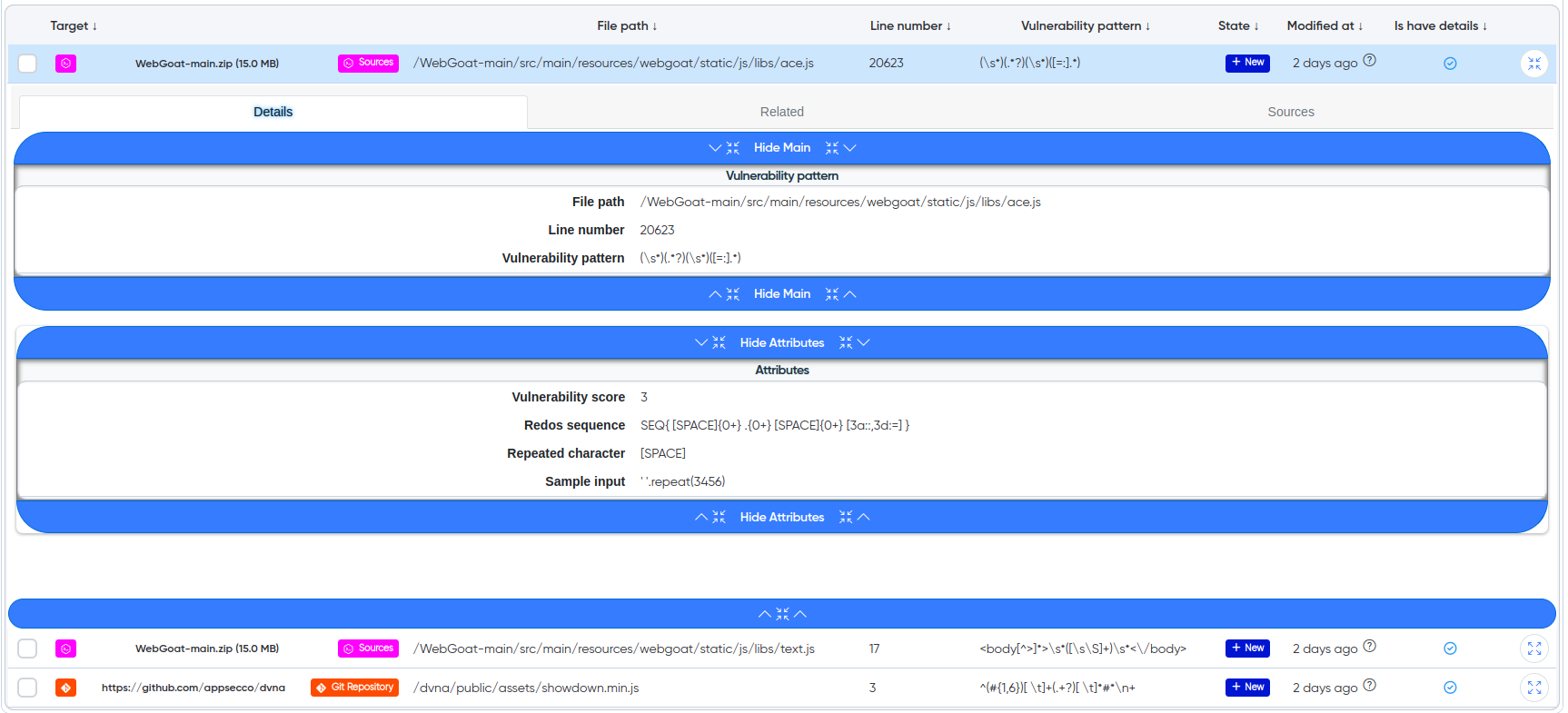Click help icon beside text.js modified time
Screen dimensions: 1568x713
(x=1370, y=646)
